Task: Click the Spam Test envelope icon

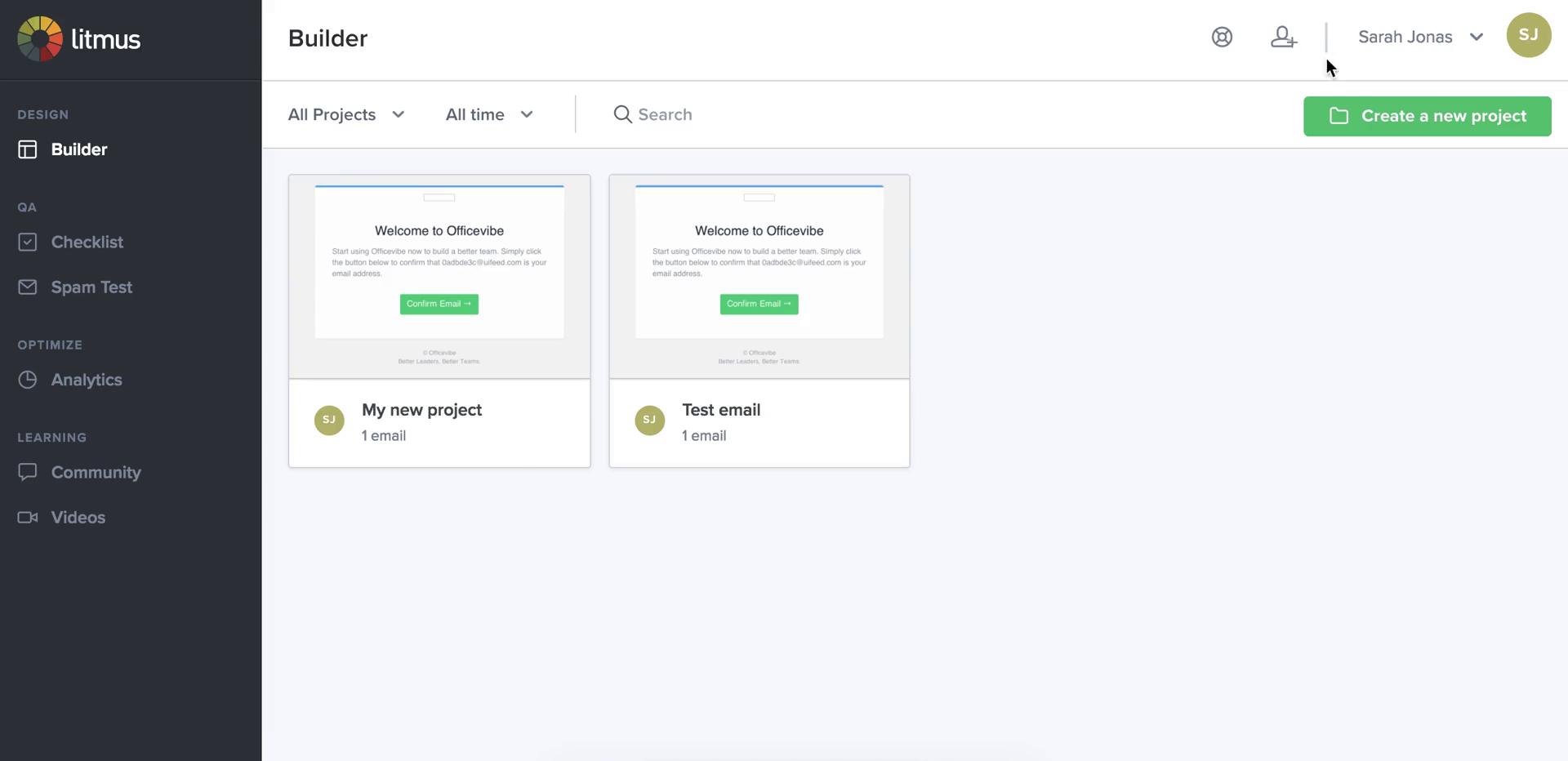Action: click(x=28, y=287)
